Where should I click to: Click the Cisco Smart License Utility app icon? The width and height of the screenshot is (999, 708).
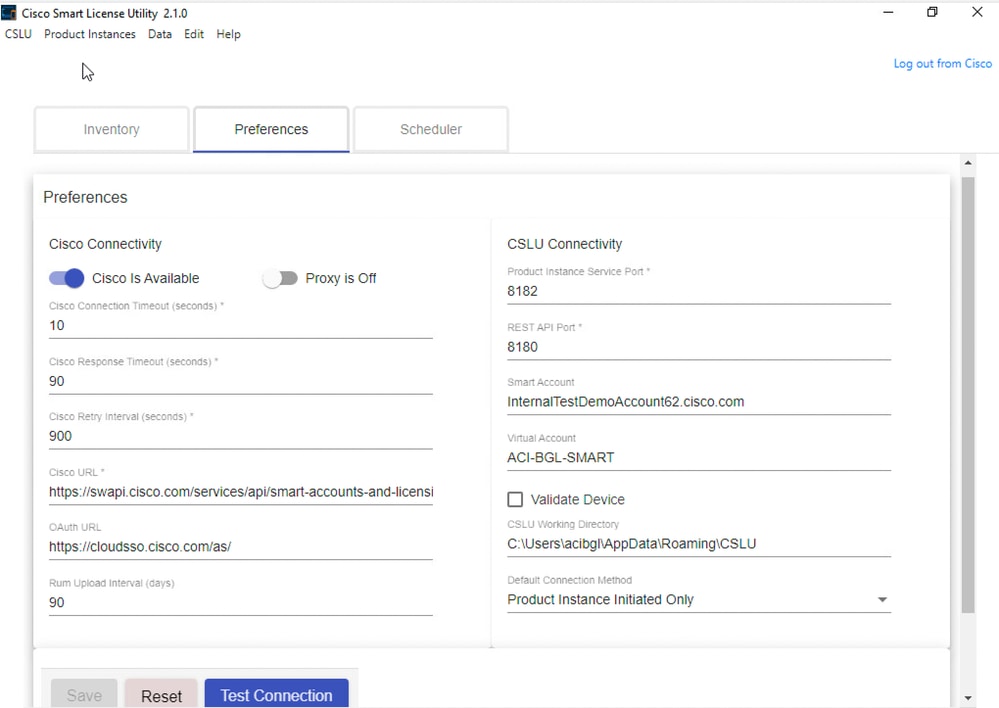coord(9,13)
